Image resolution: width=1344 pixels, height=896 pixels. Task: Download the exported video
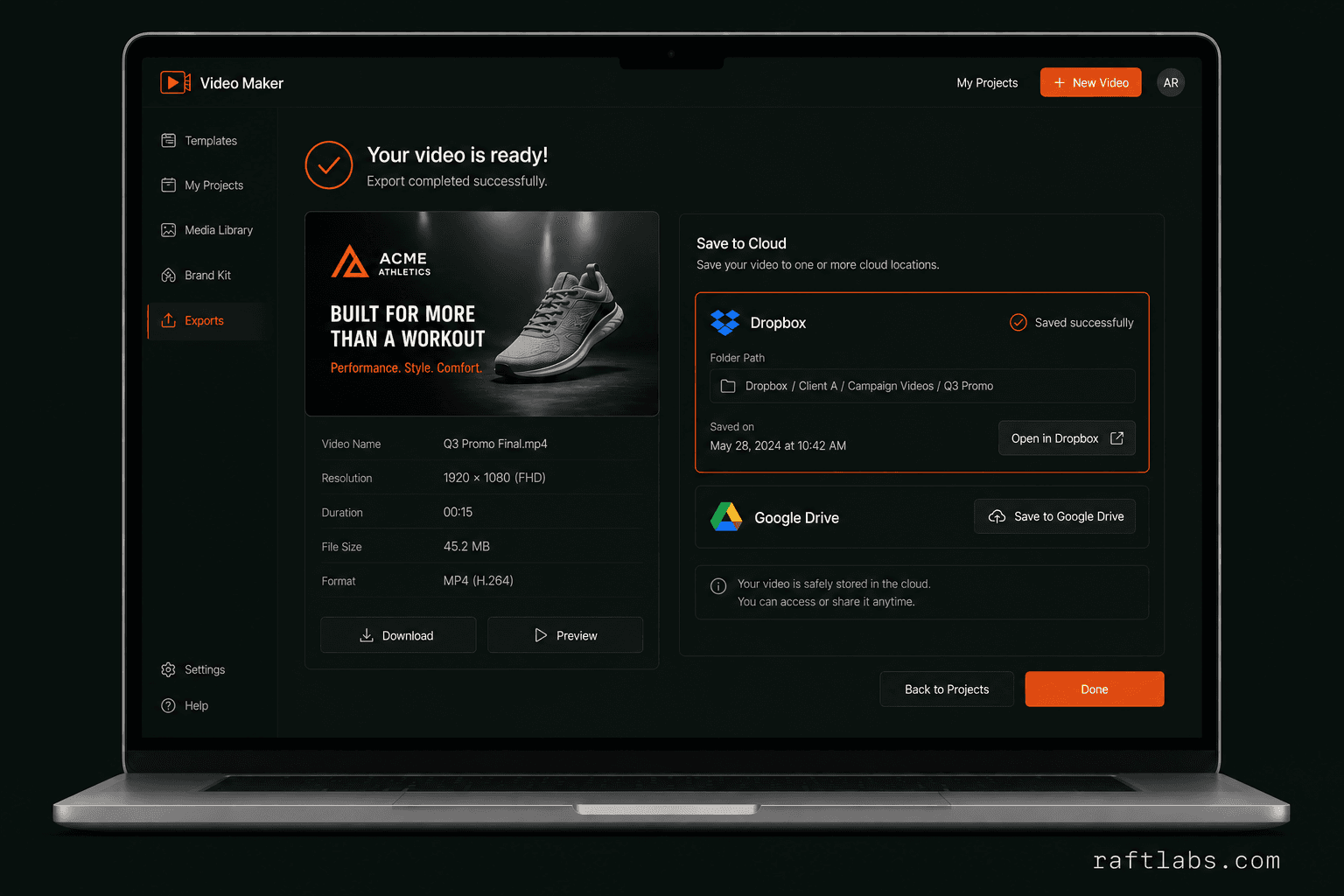coord(398,635)
